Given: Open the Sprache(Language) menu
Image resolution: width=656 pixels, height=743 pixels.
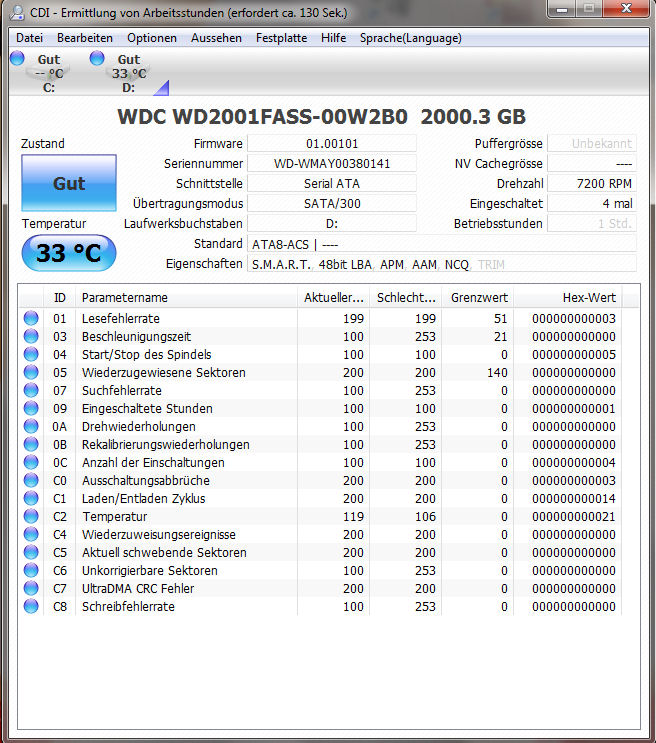Looking at the screenshot, I should coord(410,38).
